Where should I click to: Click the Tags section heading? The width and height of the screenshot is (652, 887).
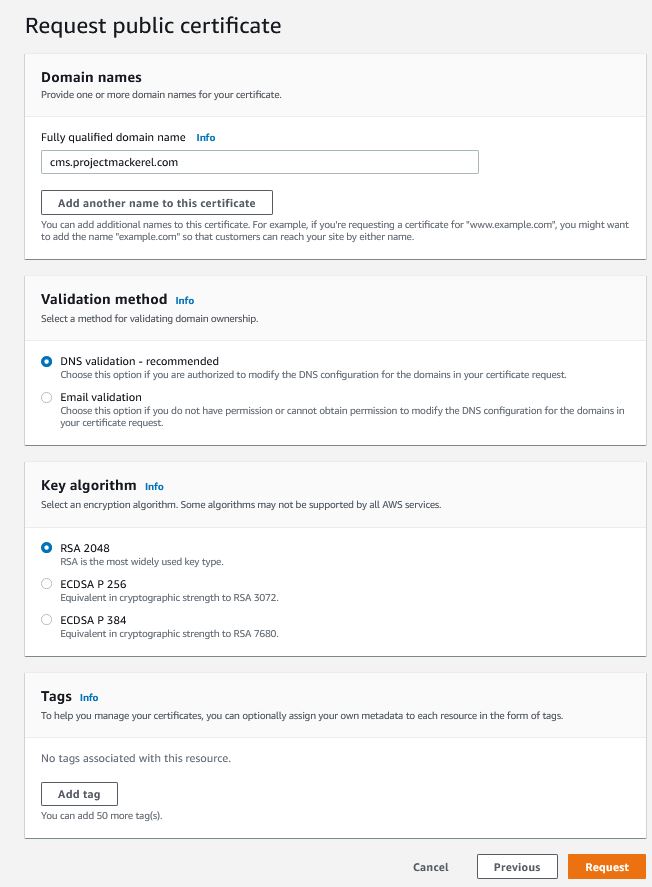(x=56, y=696)
